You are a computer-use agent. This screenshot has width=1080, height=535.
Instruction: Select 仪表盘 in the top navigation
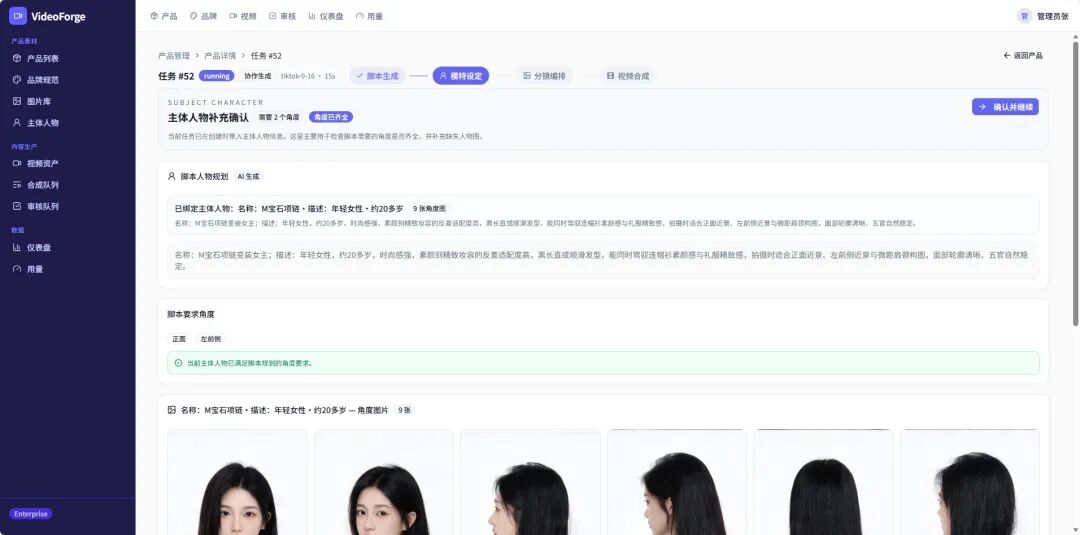pyautogui.click(x=326, y=16)
